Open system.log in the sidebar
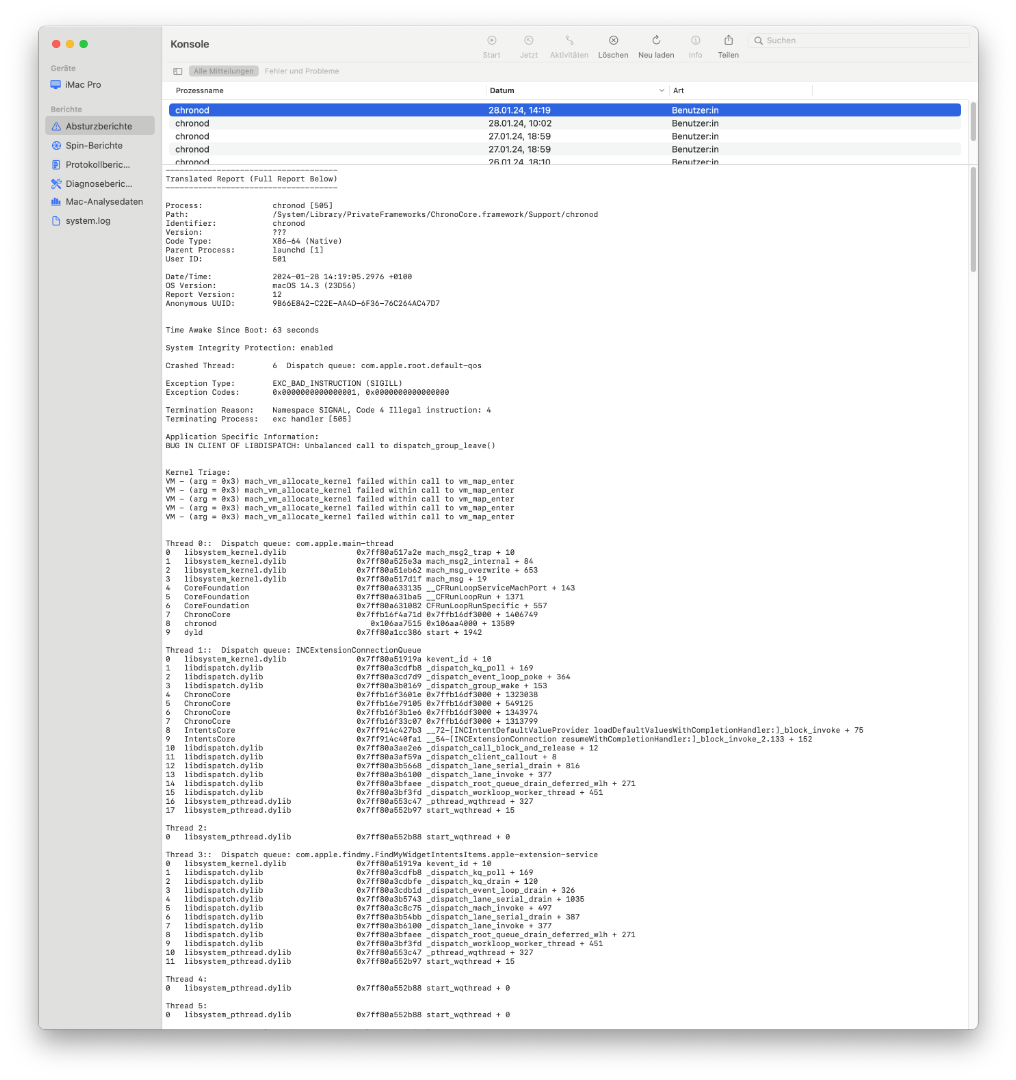Viewport: 1016px width, 1080px height. click(x=100, y=221)
